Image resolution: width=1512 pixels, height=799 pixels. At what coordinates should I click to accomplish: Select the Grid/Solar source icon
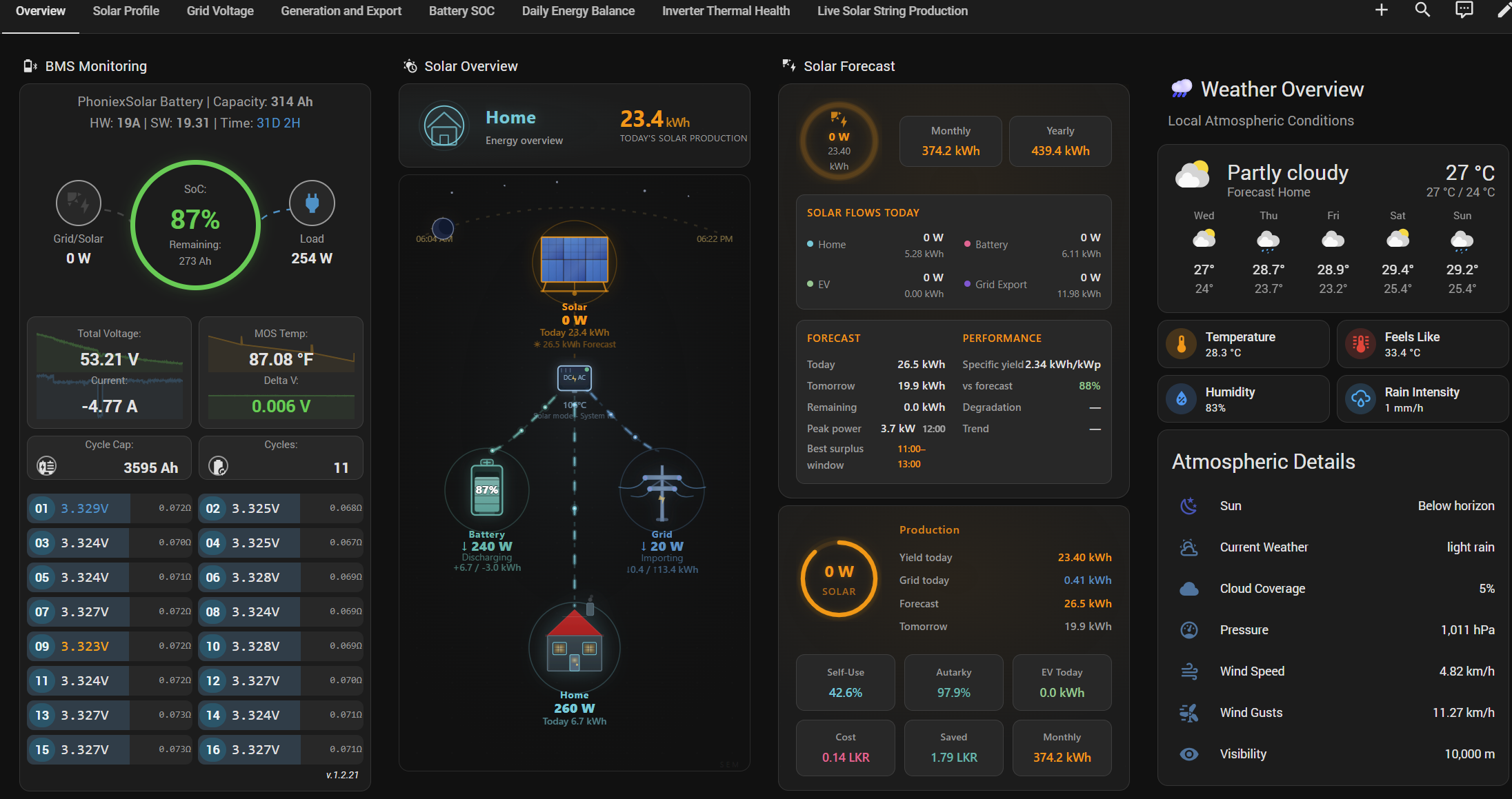pyautogui.click(x=79, y=203)
